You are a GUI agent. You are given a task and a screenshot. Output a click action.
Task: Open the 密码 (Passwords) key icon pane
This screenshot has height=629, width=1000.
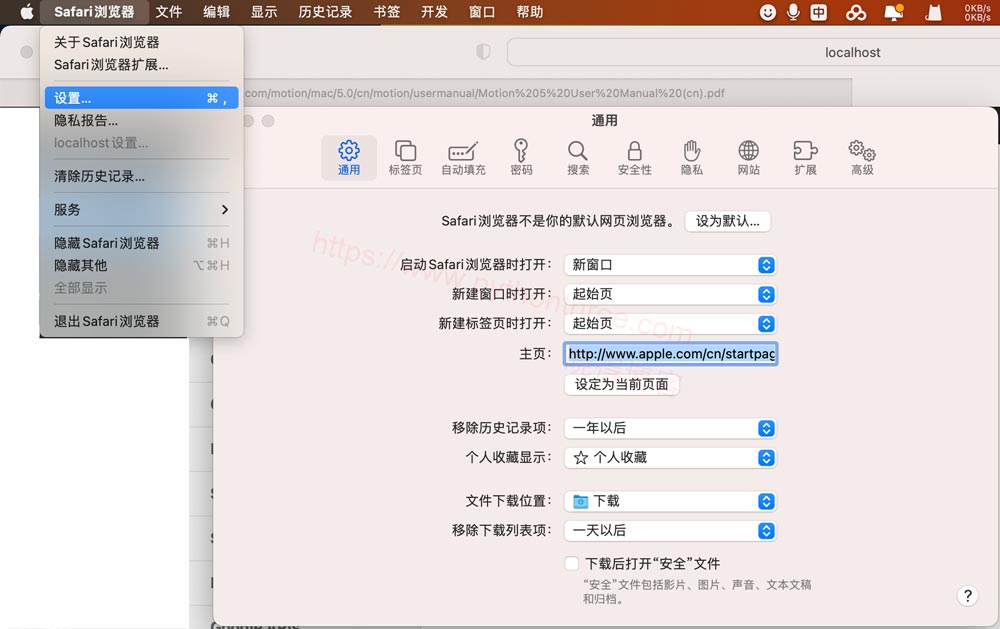click(x=521, y=158)
